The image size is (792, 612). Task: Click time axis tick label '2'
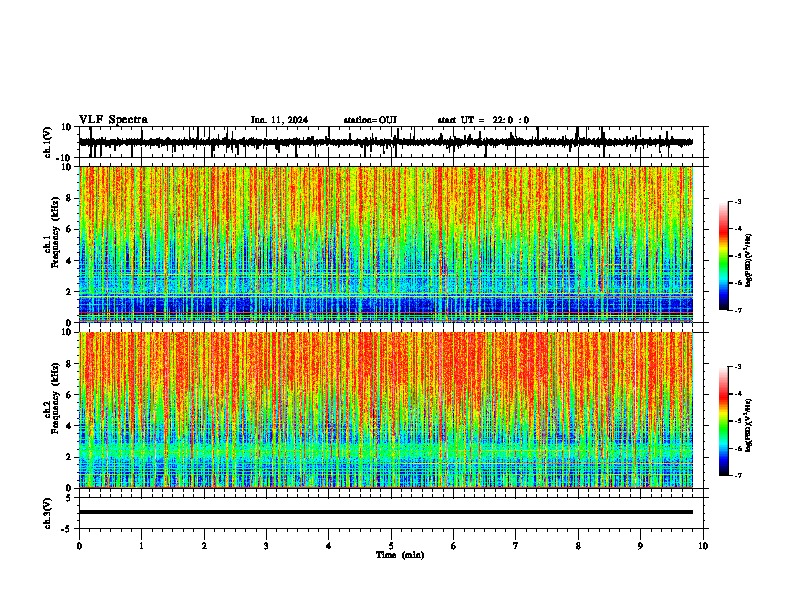204,546
